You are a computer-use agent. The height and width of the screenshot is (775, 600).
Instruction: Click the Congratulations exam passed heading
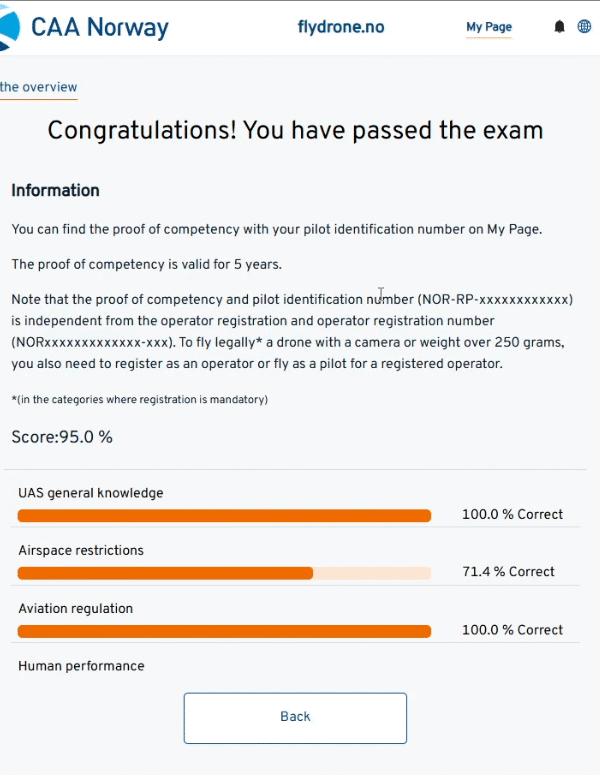click(x=295, y=131)
